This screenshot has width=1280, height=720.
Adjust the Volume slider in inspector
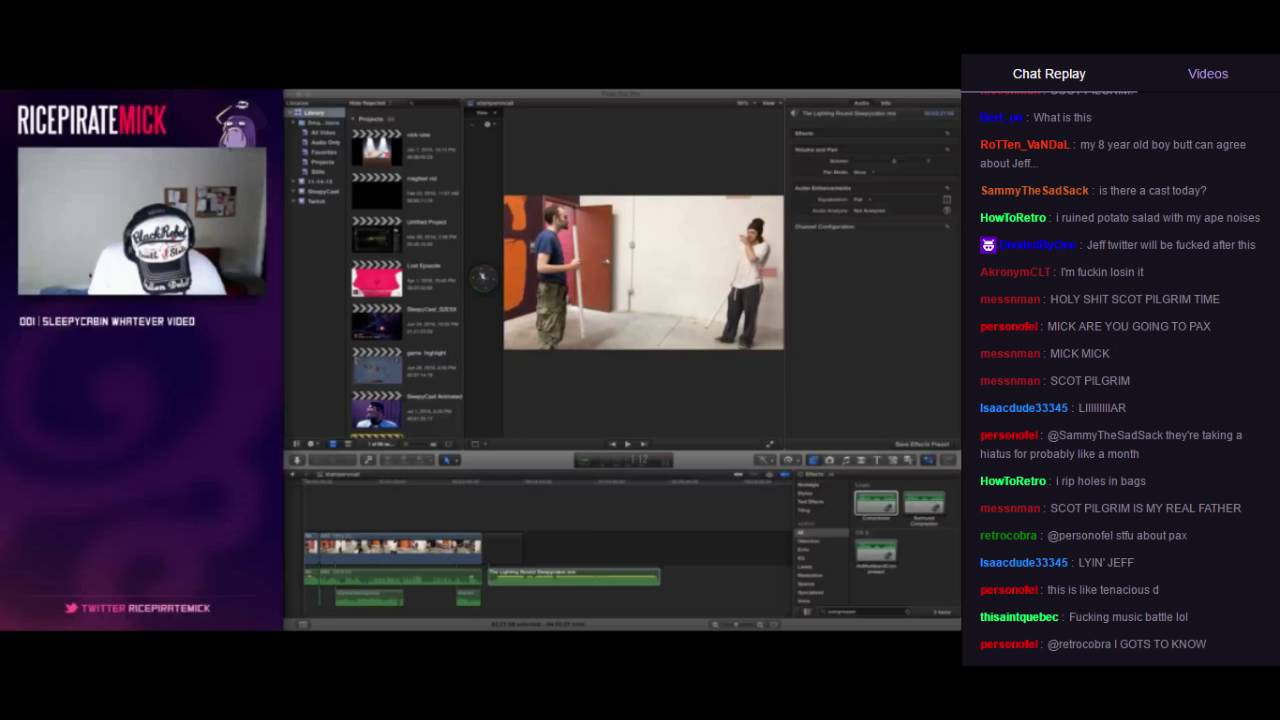point(894,161)
